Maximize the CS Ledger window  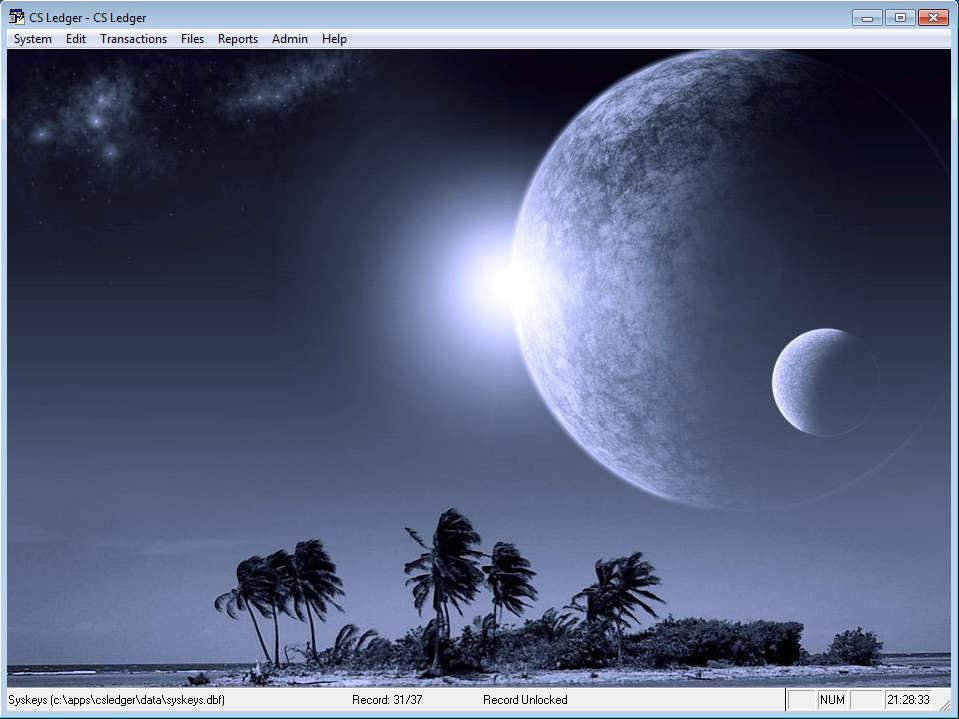[900, 18]
